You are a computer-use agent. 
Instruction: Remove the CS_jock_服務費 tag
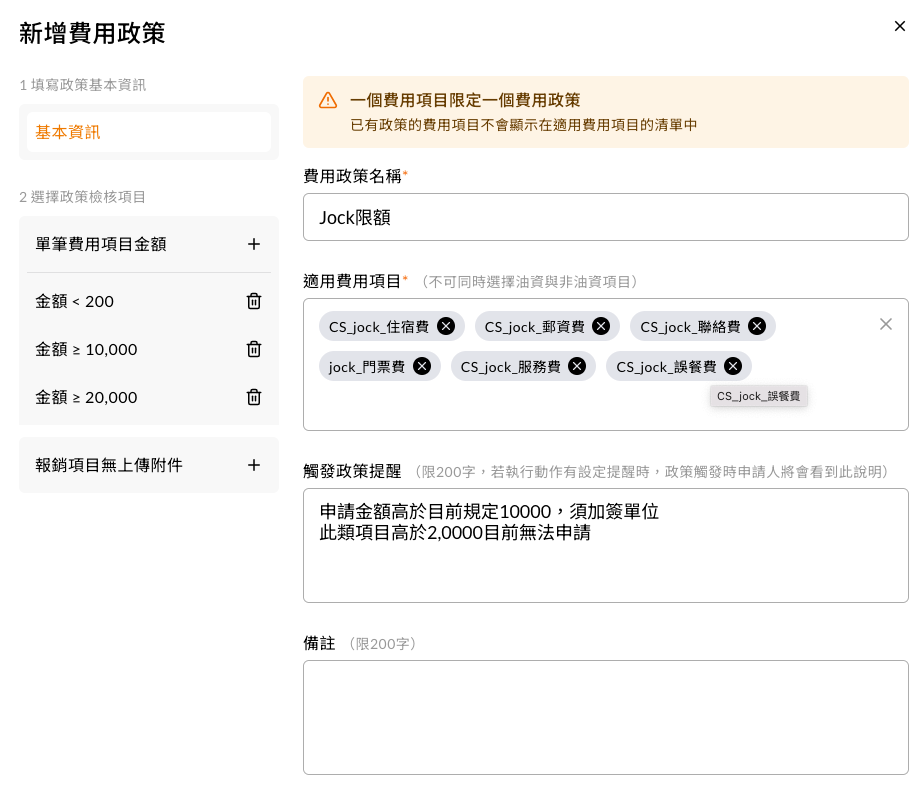577,366
